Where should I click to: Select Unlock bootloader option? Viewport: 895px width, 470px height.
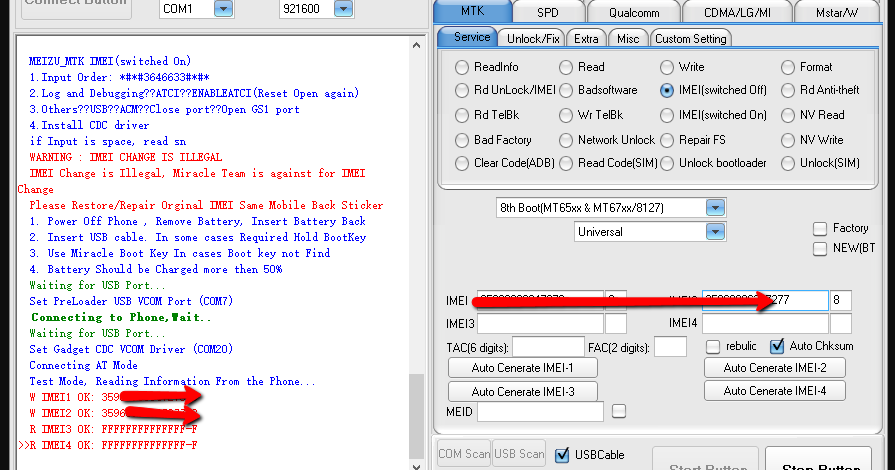pyautogui.click(x=667, y=163)
